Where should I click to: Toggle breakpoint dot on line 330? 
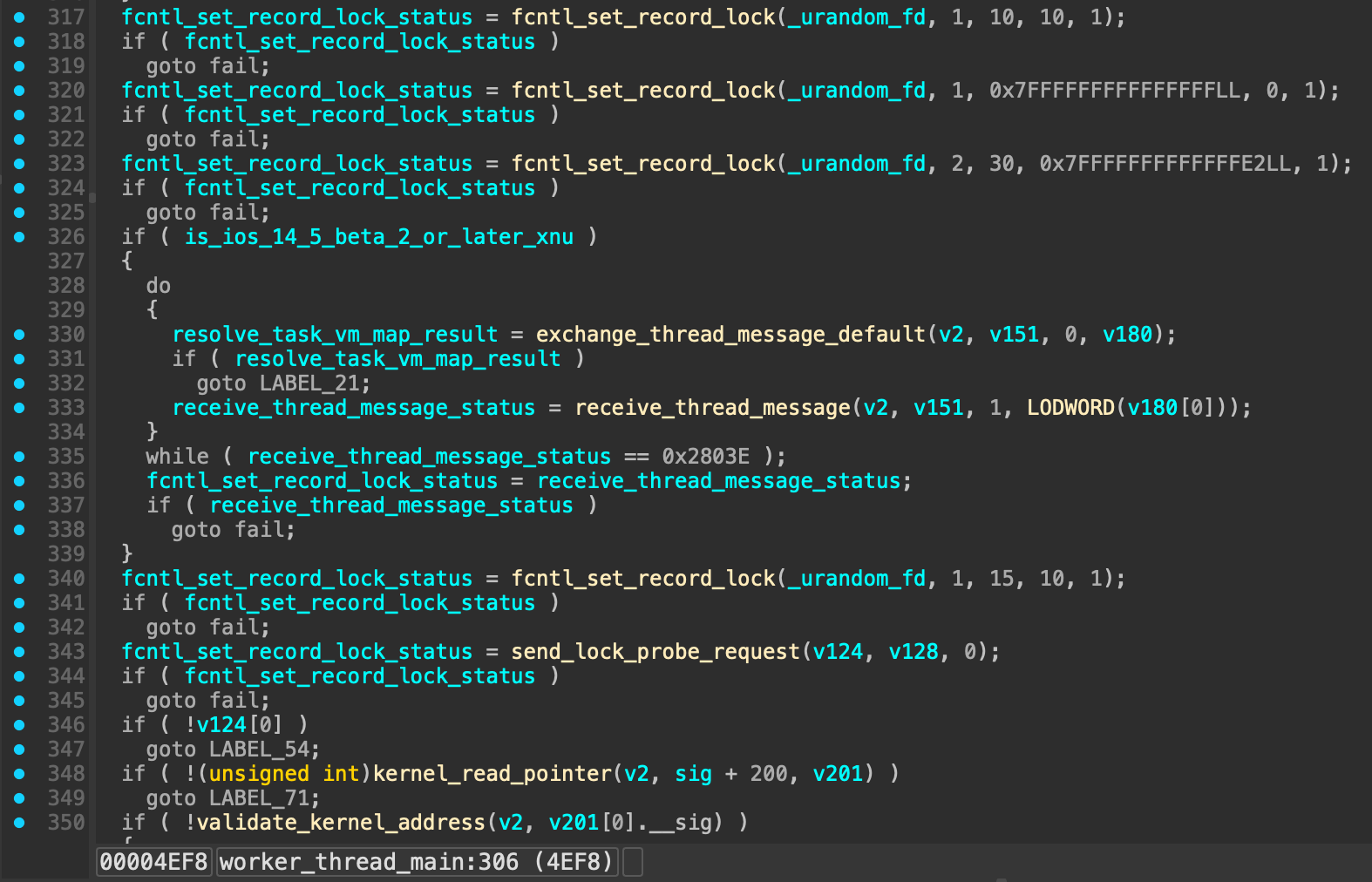click(19, 335)
